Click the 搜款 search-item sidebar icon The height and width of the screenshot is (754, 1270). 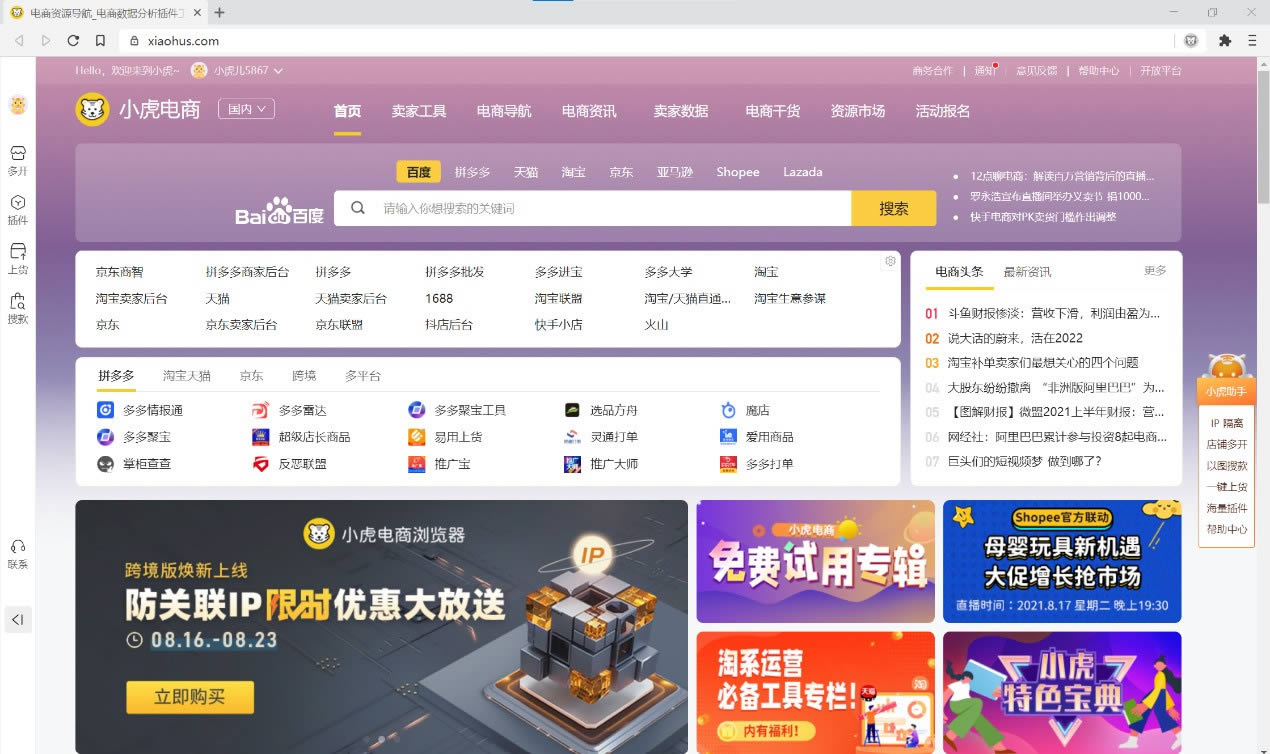(x=17, y=301)
